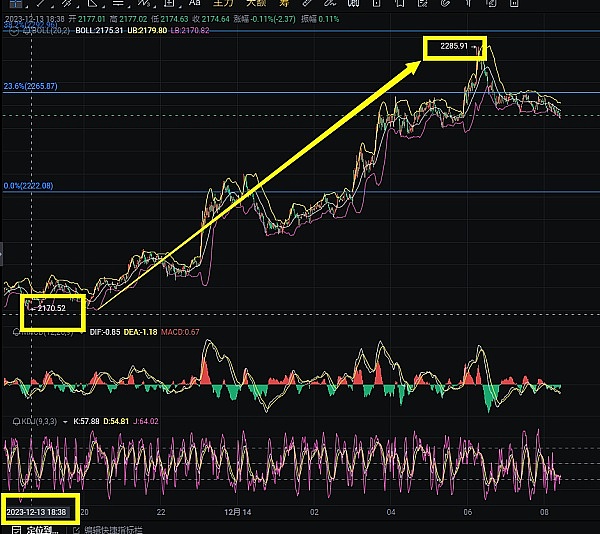Click the 定位到 button
Screen dimensions: 600x534
(x=42, y=528)
